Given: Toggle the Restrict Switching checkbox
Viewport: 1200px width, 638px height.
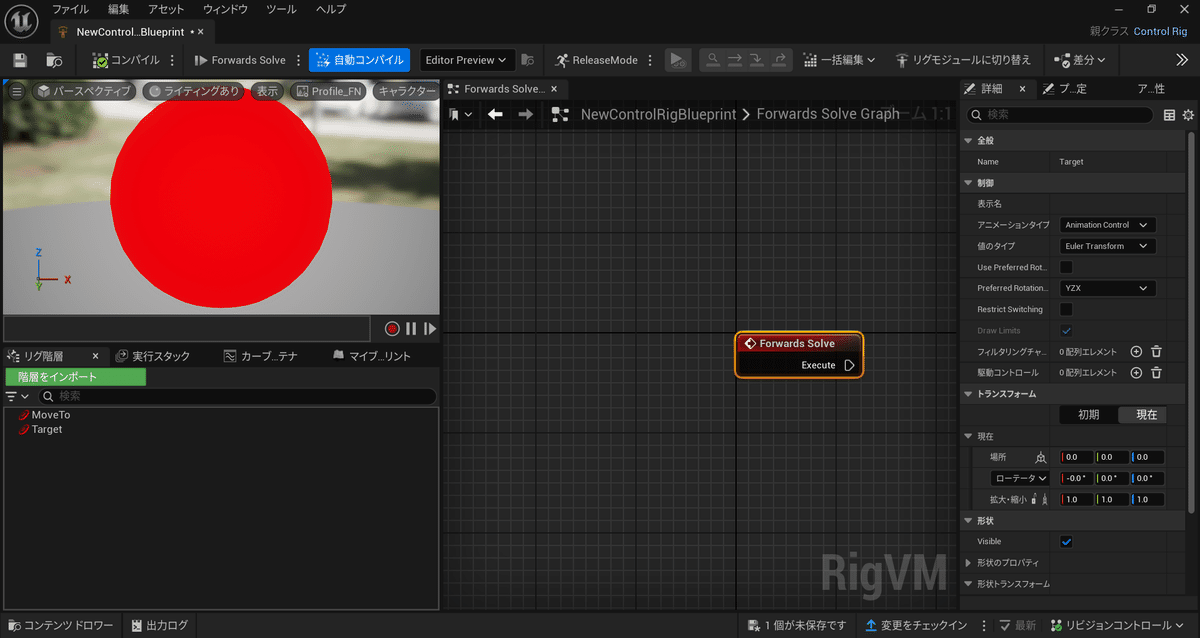Looking at the screenshot, I should tap(1066, 309).
